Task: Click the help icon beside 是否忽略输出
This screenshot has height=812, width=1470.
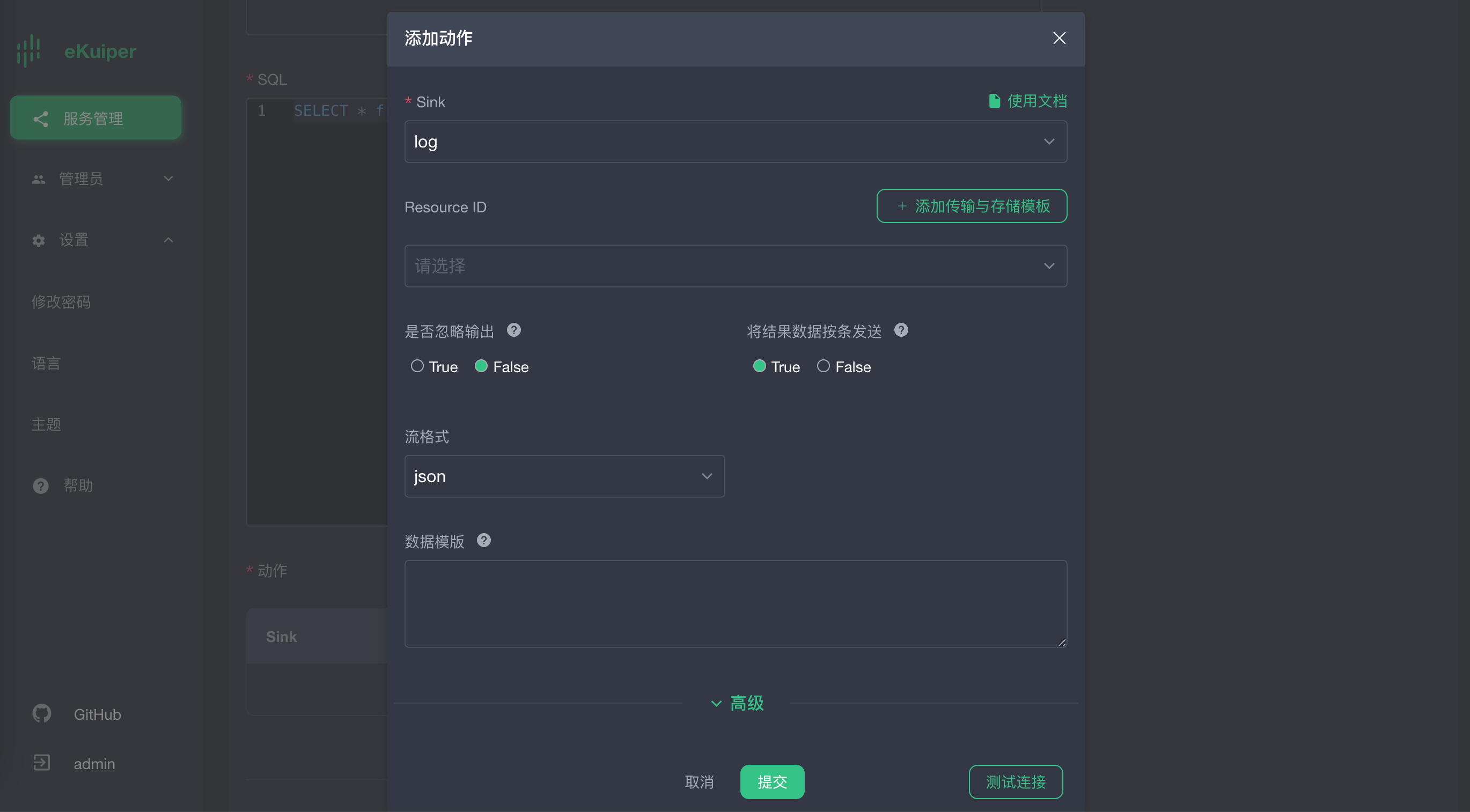Action: click(x=513, y=330)
